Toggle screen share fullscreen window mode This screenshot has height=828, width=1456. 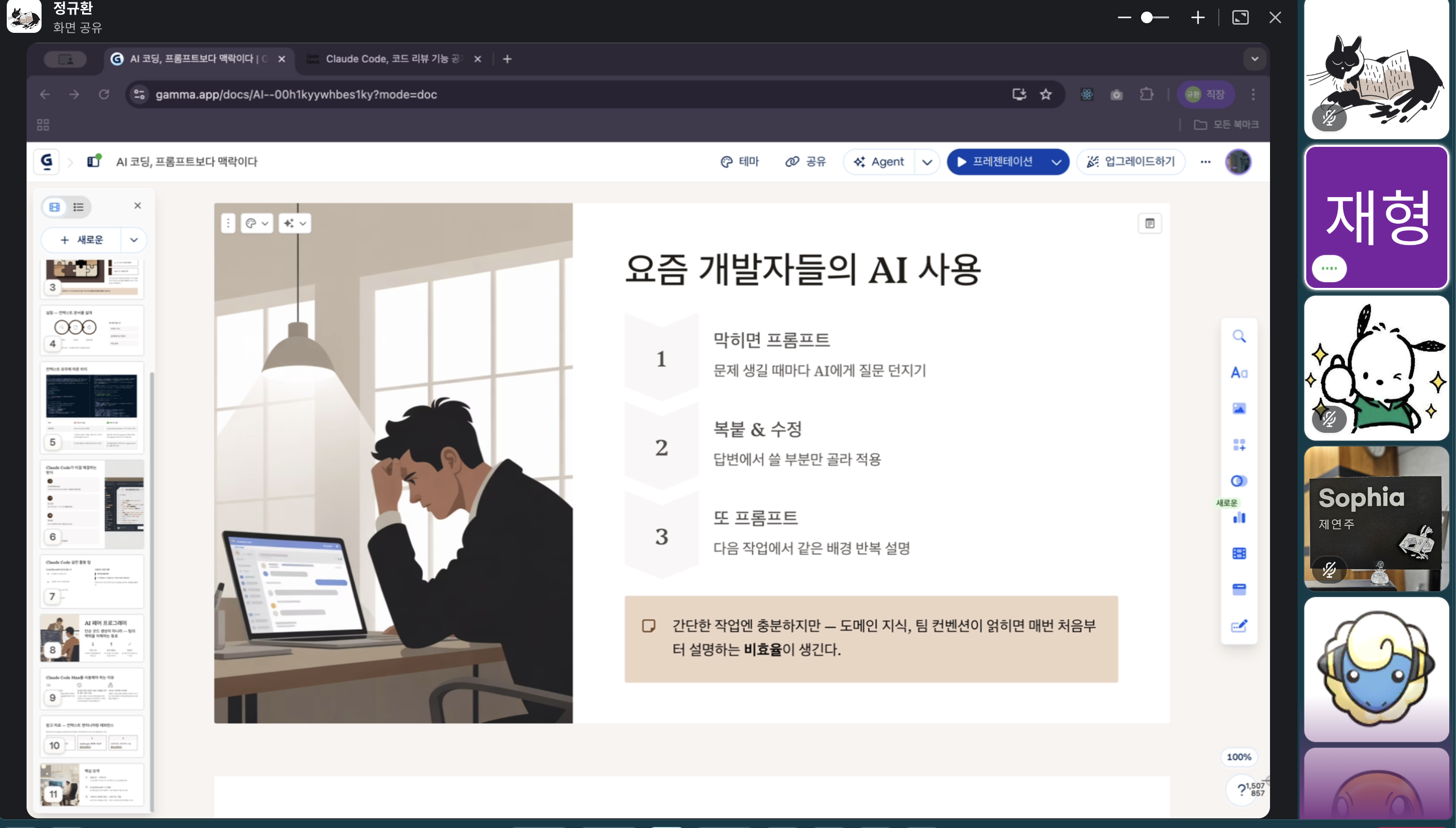[1240, 17]
